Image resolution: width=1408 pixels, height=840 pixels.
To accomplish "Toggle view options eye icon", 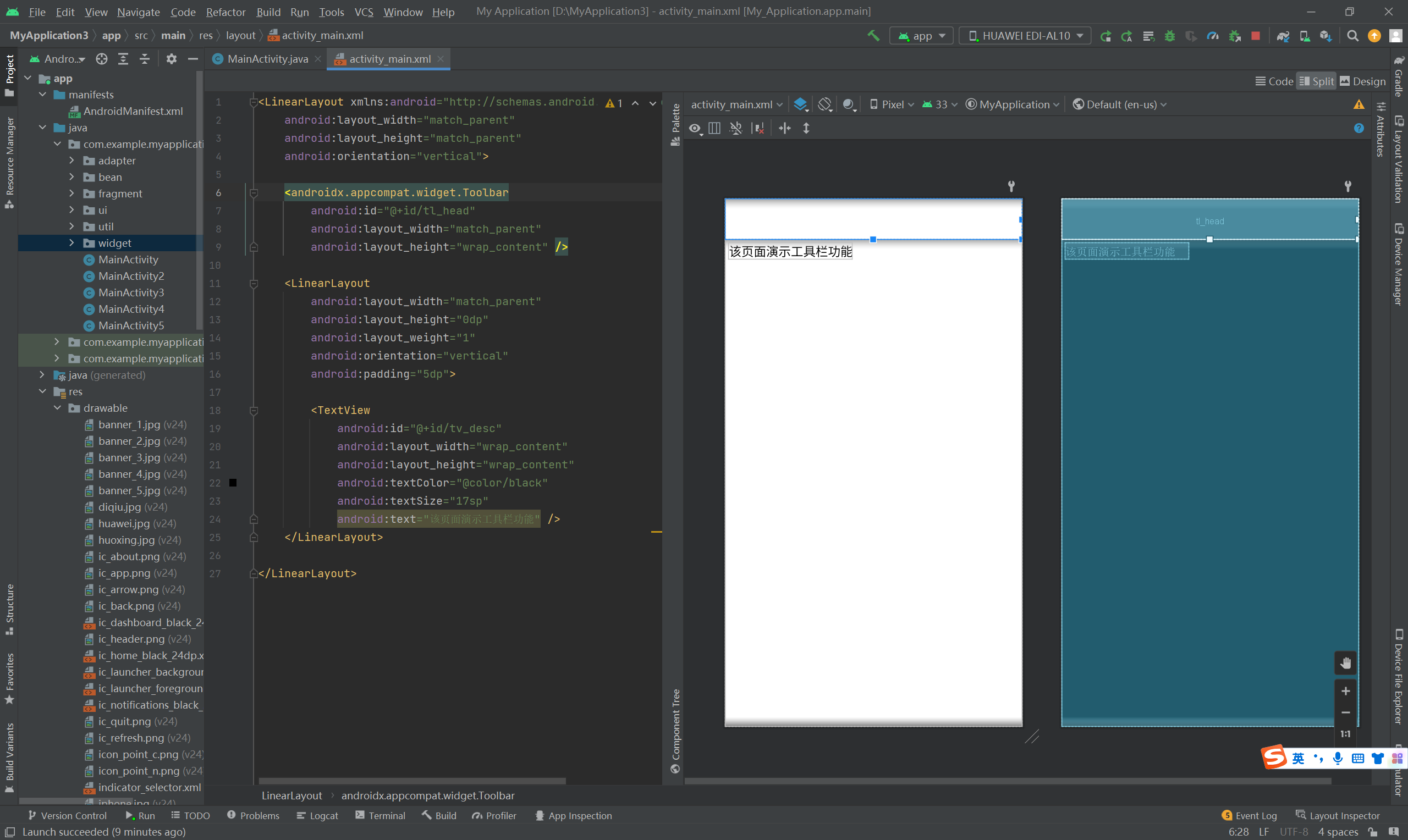I will pos(695,129).
